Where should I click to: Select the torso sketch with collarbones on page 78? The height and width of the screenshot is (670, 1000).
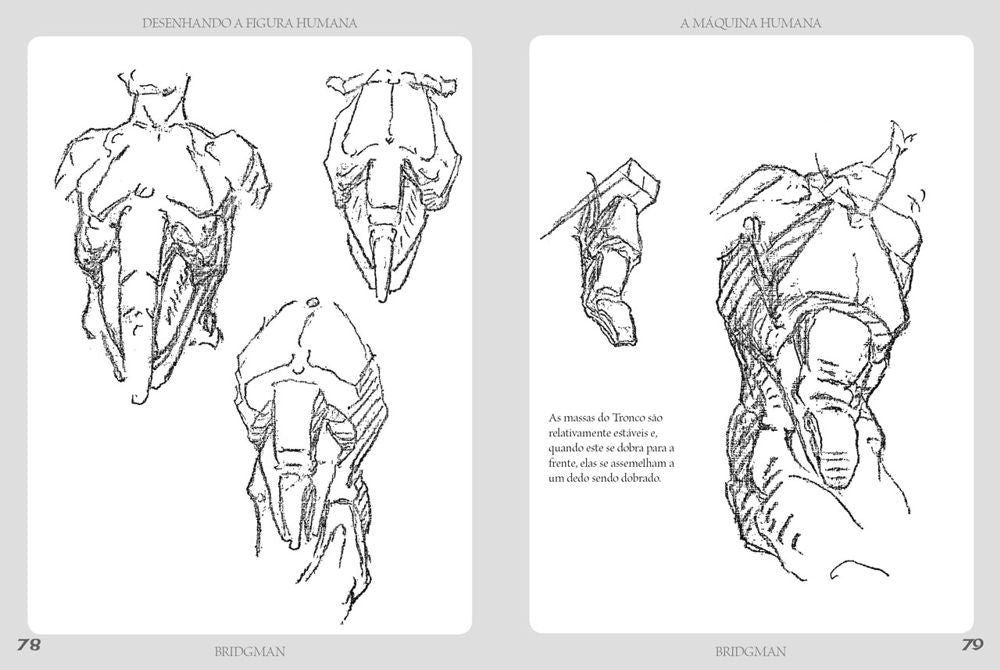[x=392, y=185]
